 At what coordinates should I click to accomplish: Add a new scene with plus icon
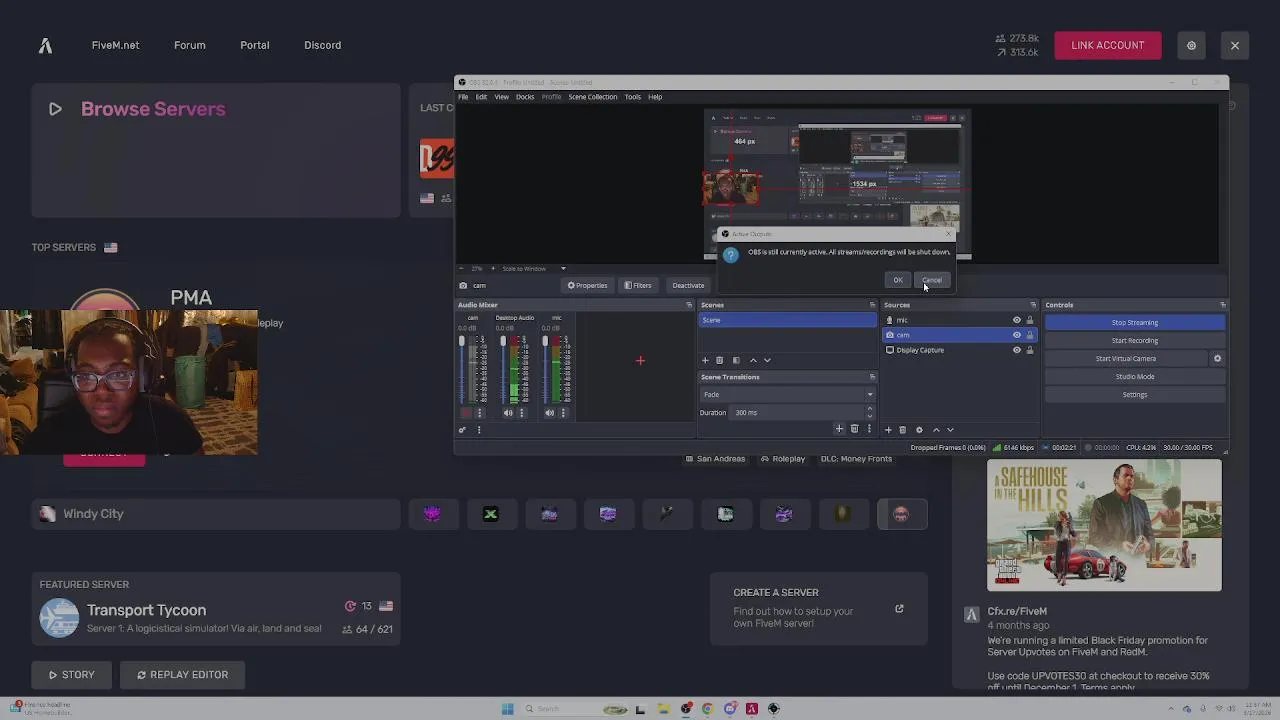click(x=705, y=360)
